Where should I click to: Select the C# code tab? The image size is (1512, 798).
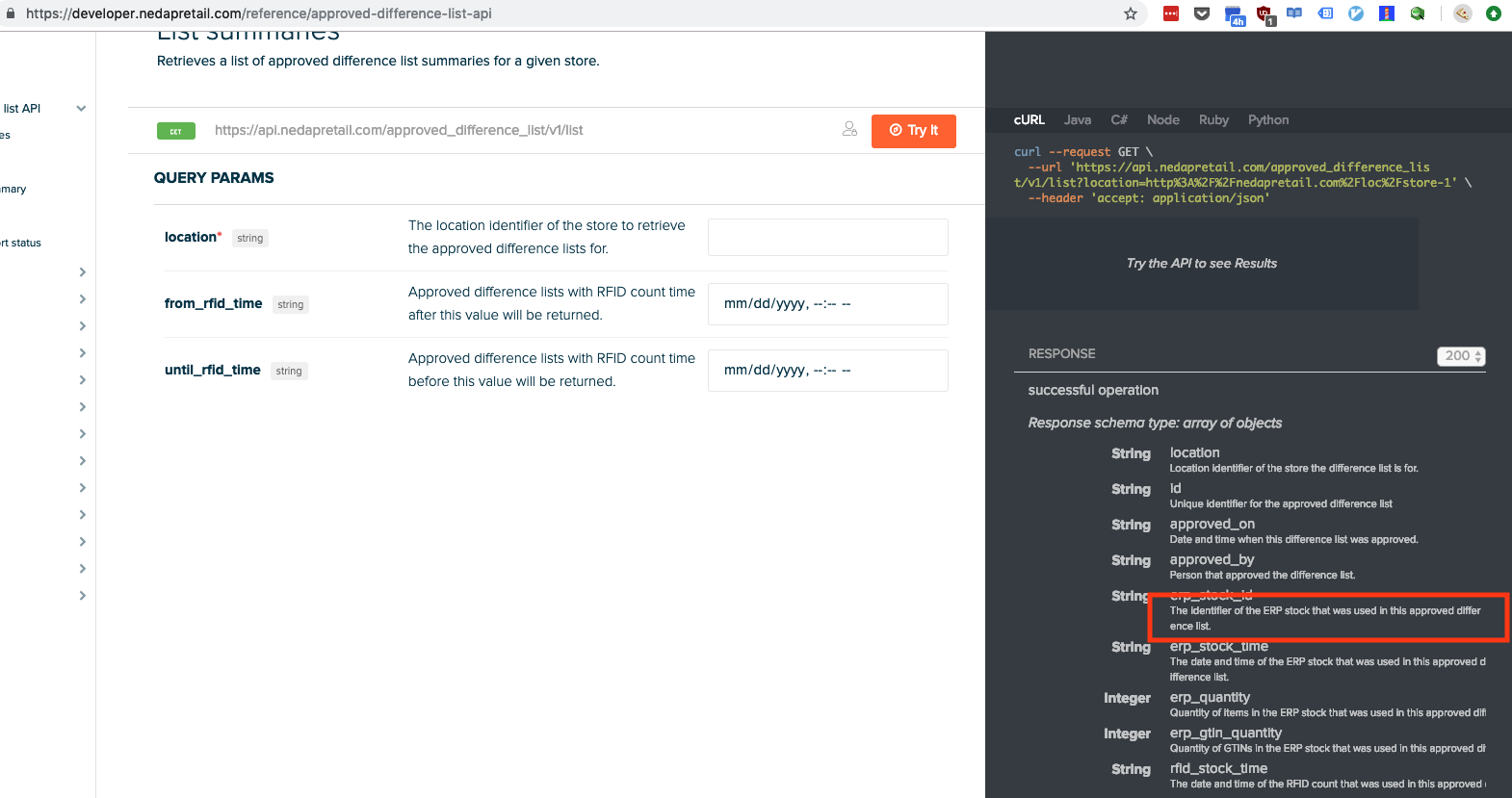click(x=1119, y=120)
